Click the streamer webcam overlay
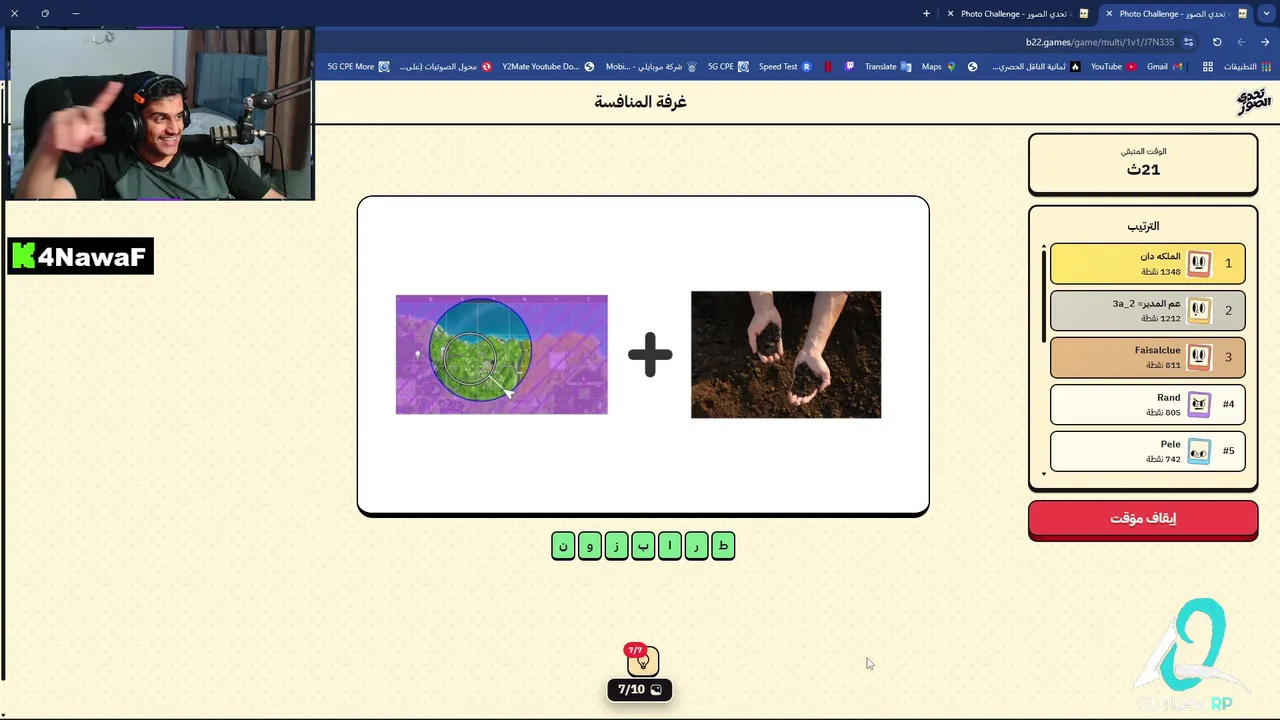The image size is (1280, 720). click(159, 114)
